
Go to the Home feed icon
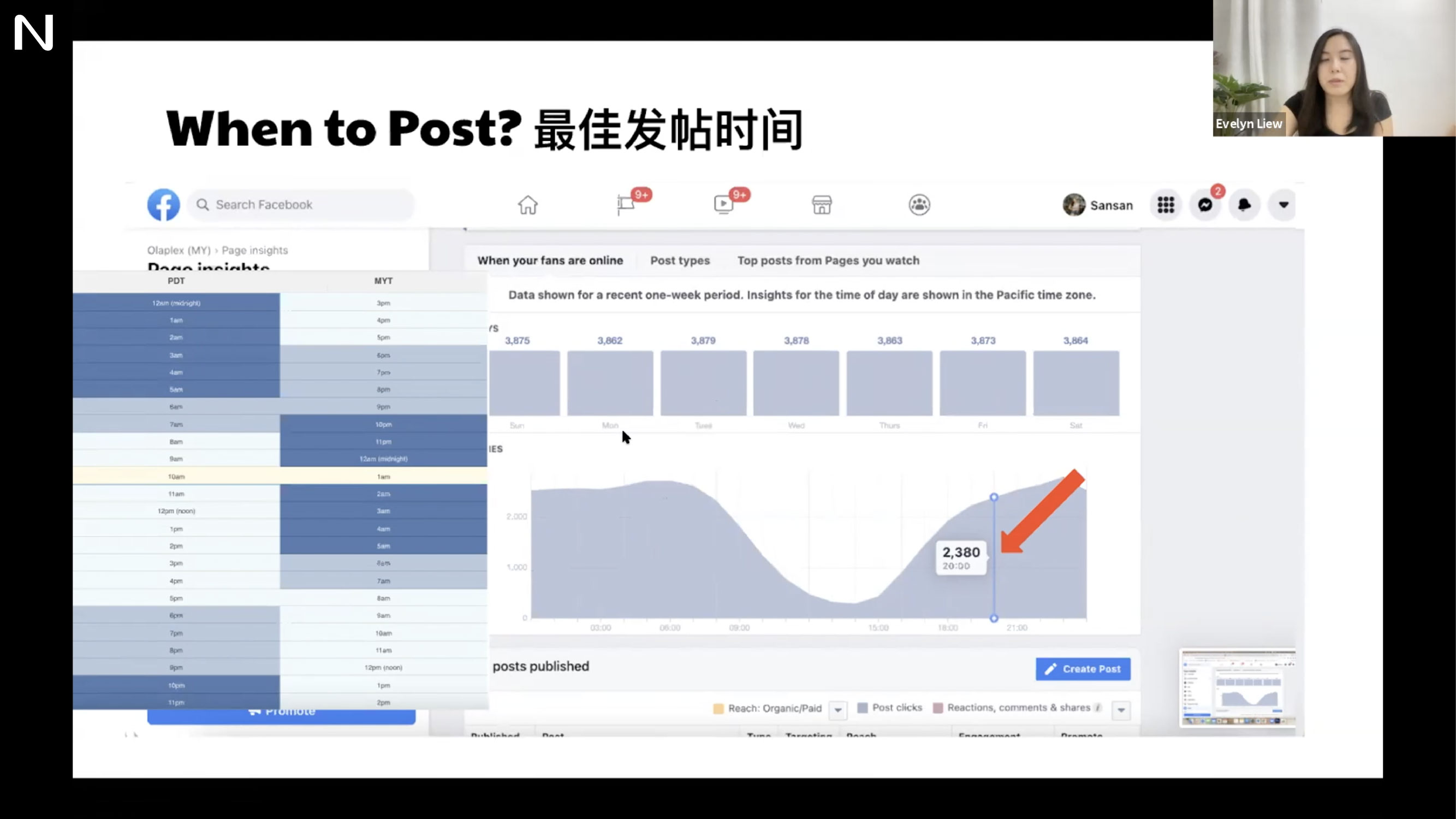point(528,205)
